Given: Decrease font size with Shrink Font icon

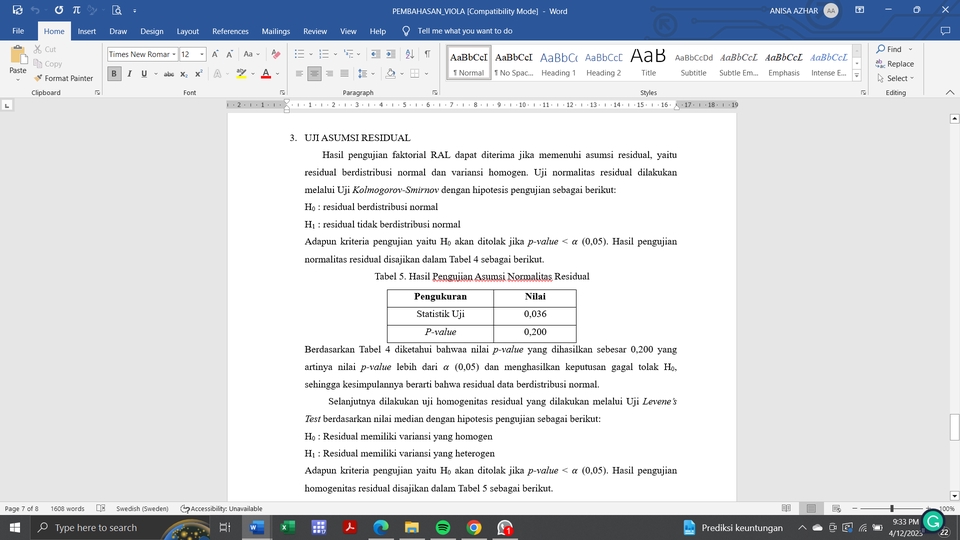Looking at the screenshot, I should 230,54.
